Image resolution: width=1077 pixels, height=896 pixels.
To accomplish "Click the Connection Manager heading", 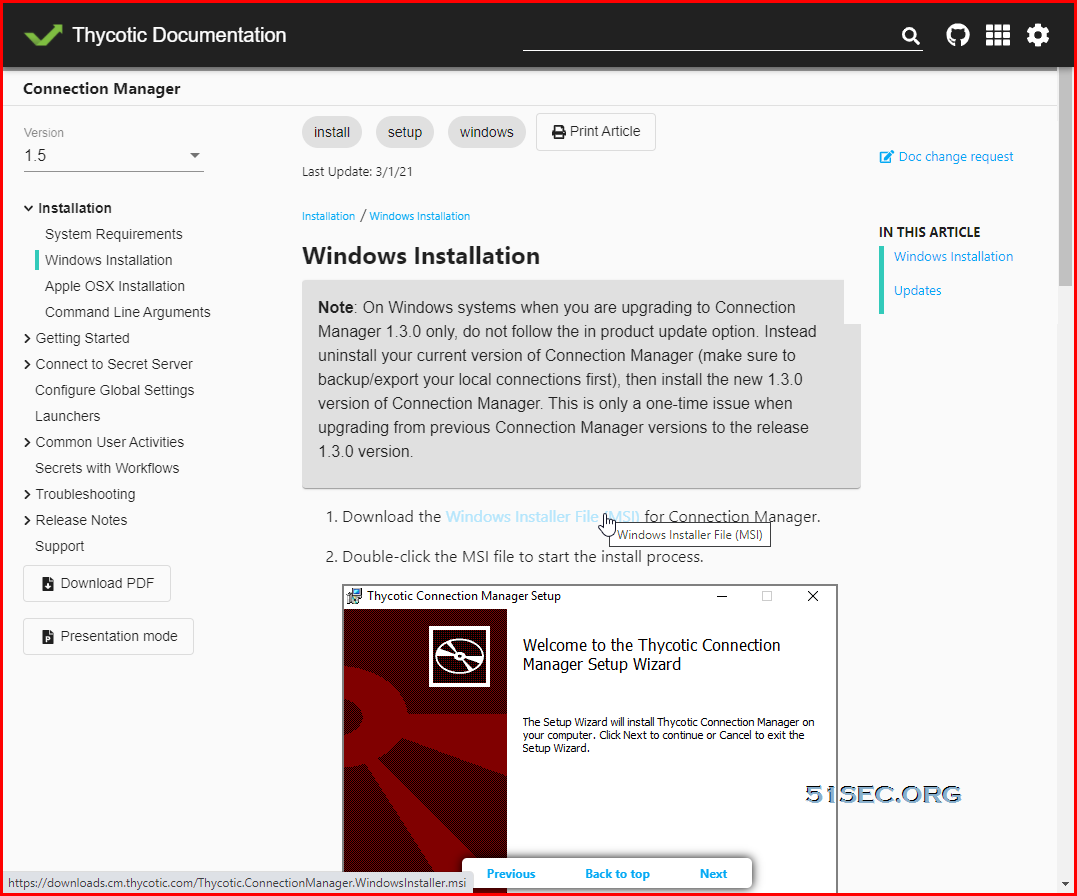I will coord(102,89).
